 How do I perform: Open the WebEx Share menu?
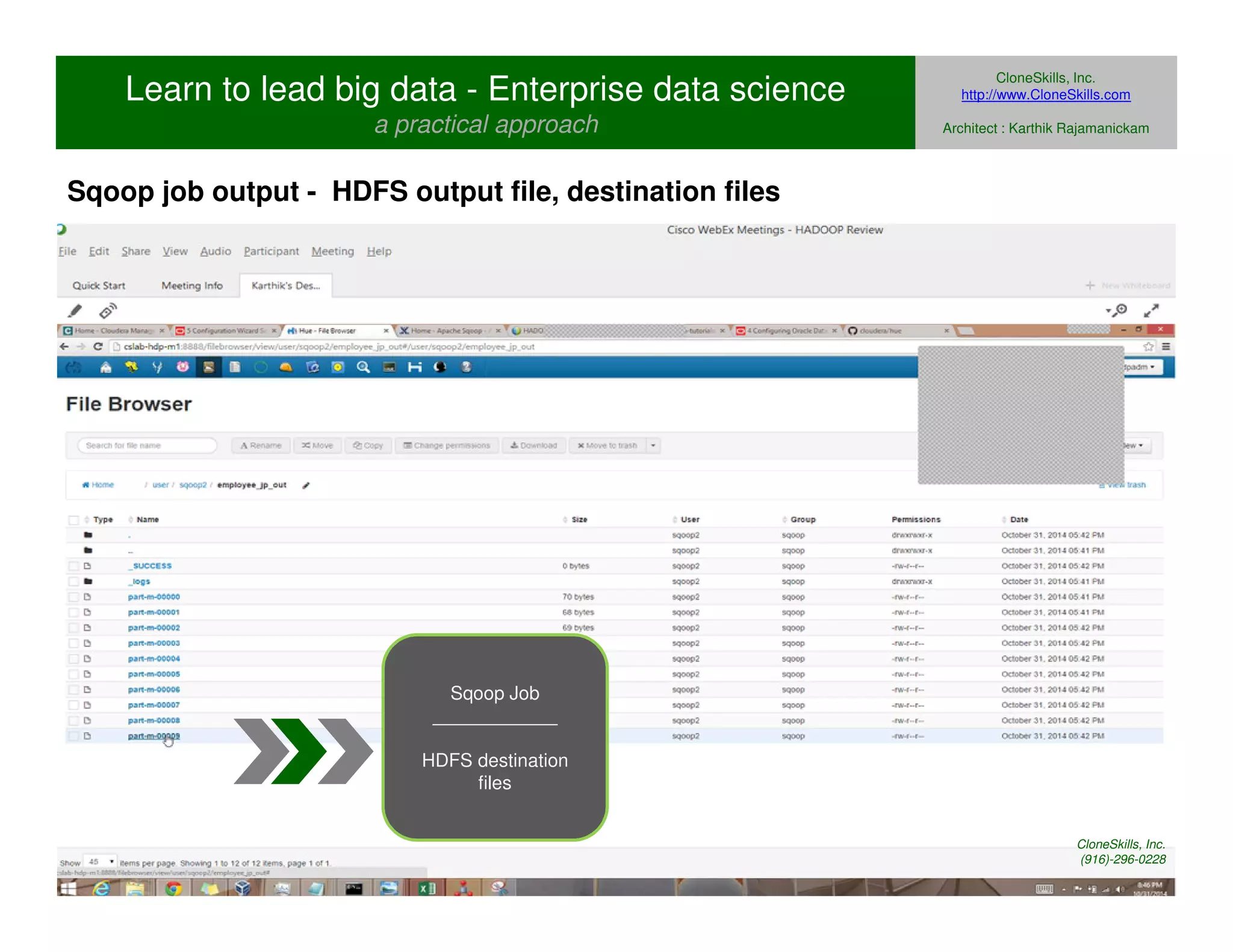136,252
